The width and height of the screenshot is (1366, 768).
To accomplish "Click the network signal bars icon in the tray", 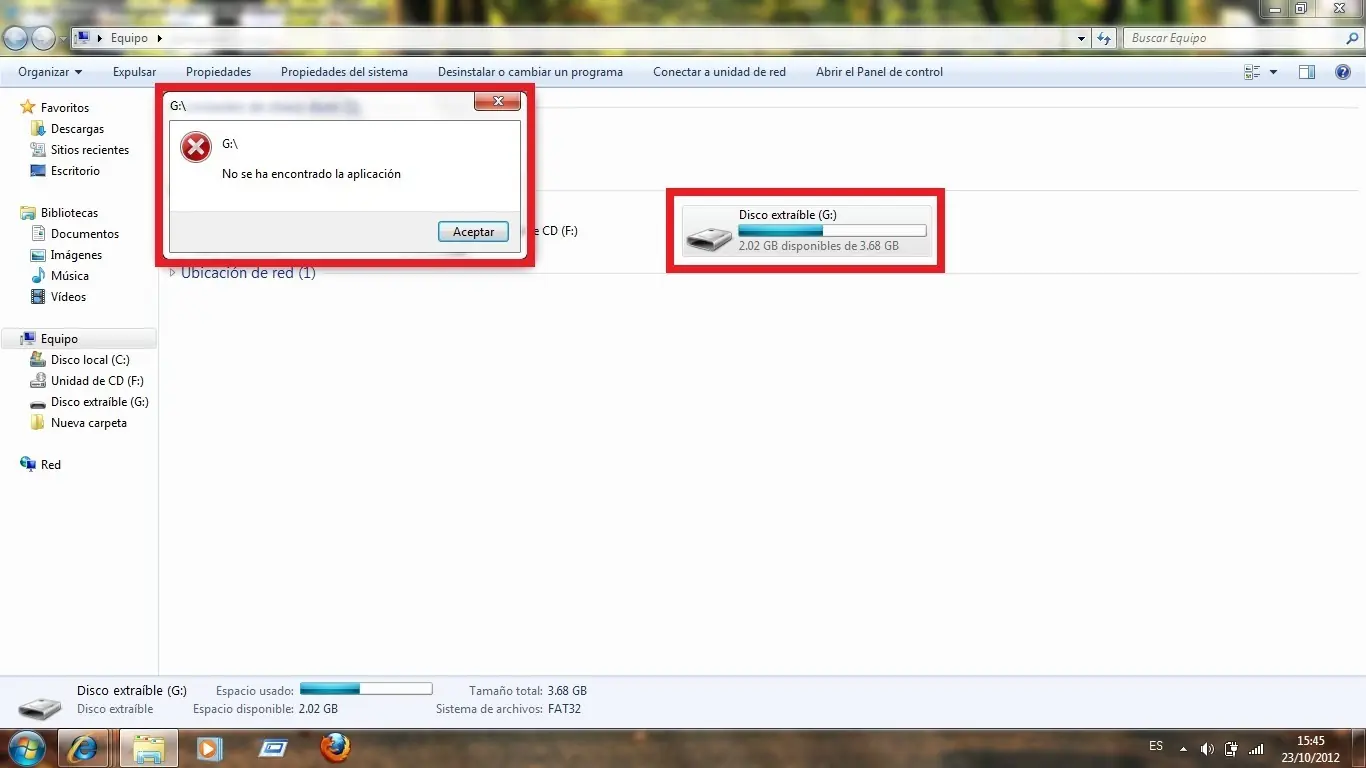I will 1257,748.
